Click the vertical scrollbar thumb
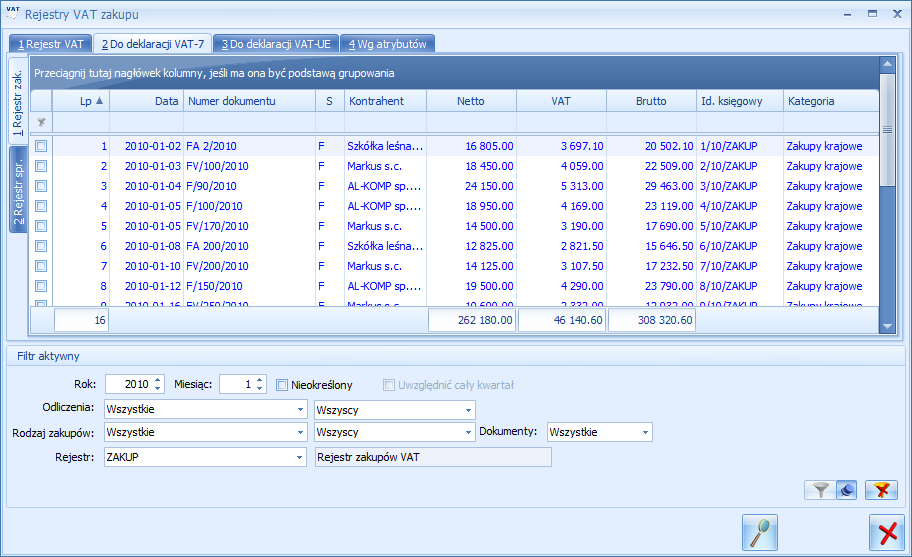 [x=887, y=130]
